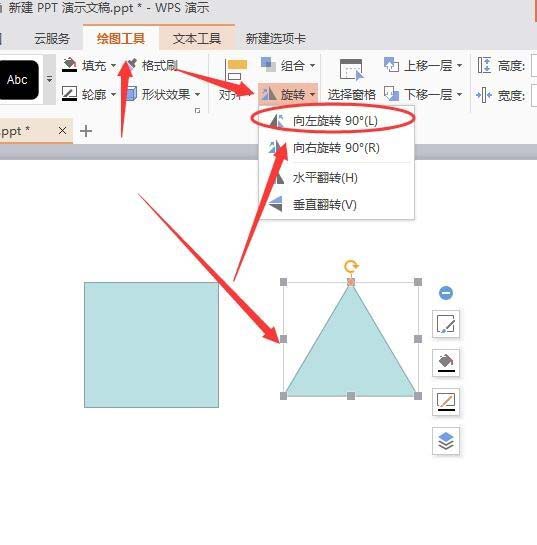Image resolution: width=537 pixels, height=545 pixels.
Task: Expand the 形状效果 dropdown
Action: tap(197, 94)
